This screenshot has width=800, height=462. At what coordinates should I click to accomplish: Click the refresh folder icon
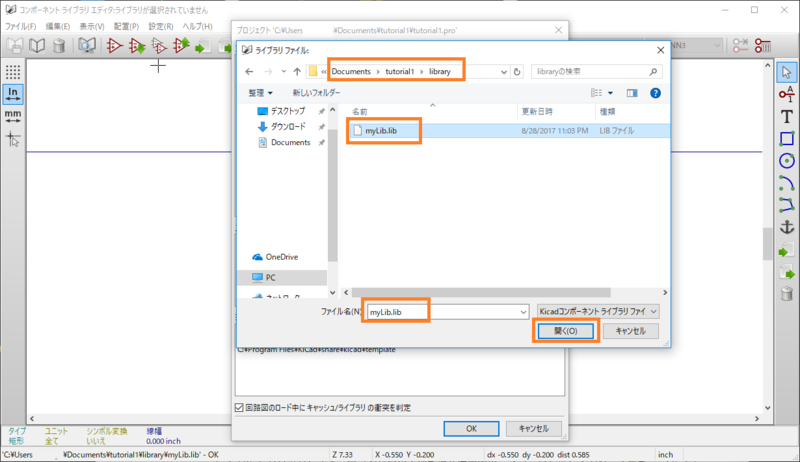[x=517, y=72]
